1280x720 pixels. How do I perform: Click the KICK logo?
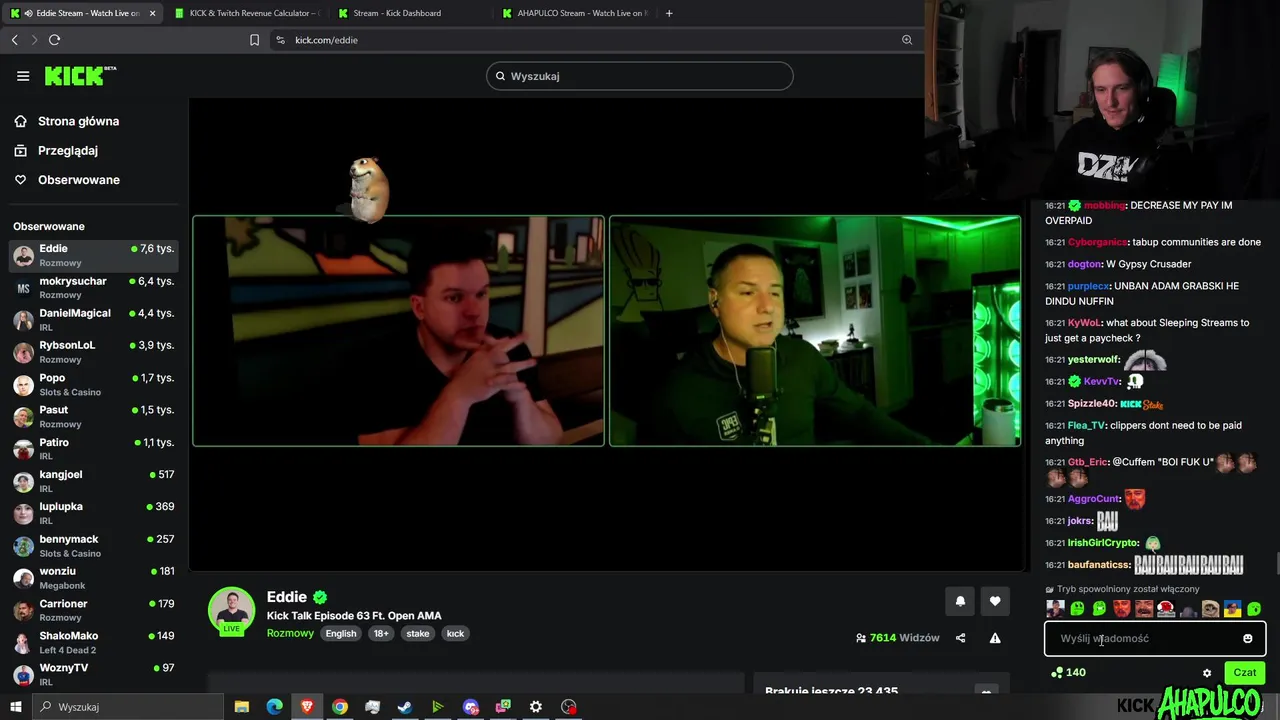pos(80,76)
